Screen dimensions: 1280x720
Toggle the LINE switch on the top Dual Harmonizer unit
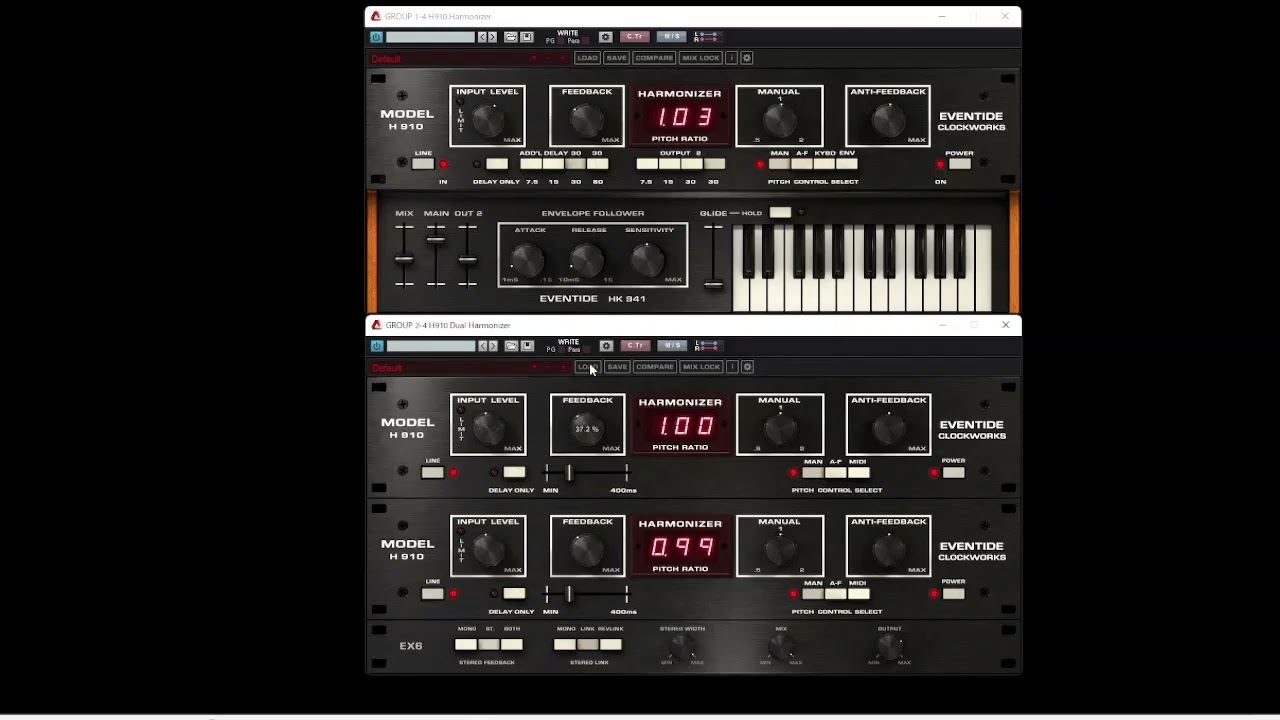click(432, 472)
